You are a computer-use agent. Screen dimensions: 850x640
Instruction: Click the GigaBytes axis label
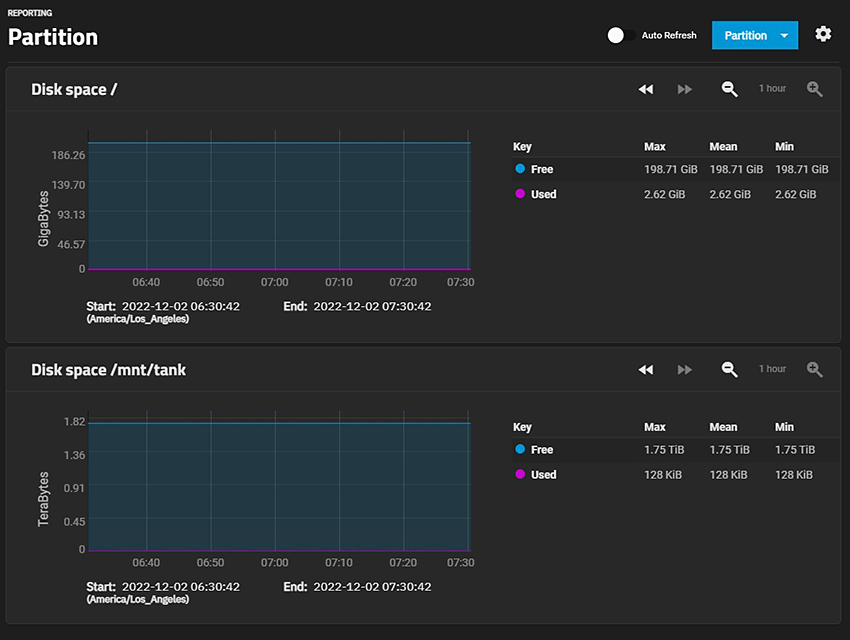coord(43,218)
